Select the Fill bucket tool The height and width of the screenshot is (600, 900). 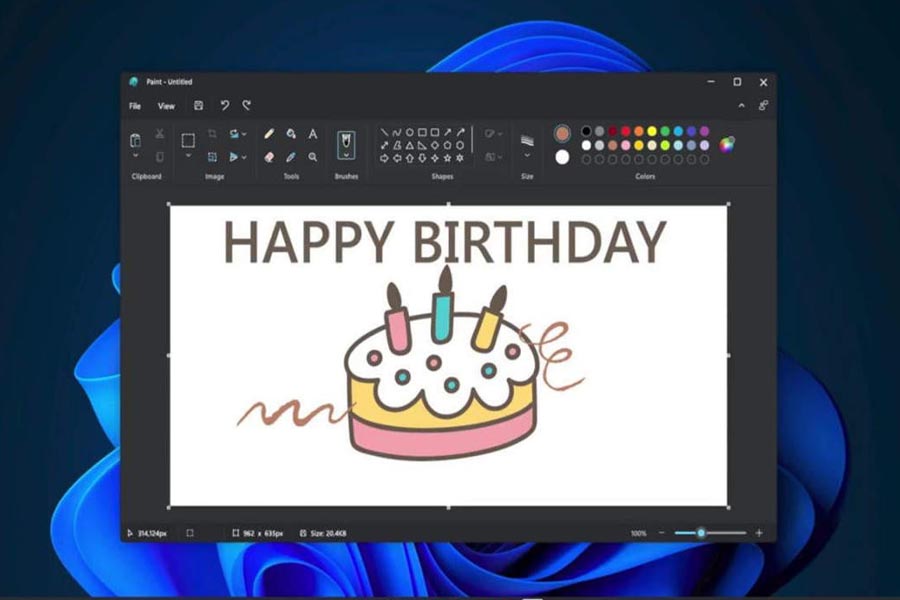pos(291,134)
